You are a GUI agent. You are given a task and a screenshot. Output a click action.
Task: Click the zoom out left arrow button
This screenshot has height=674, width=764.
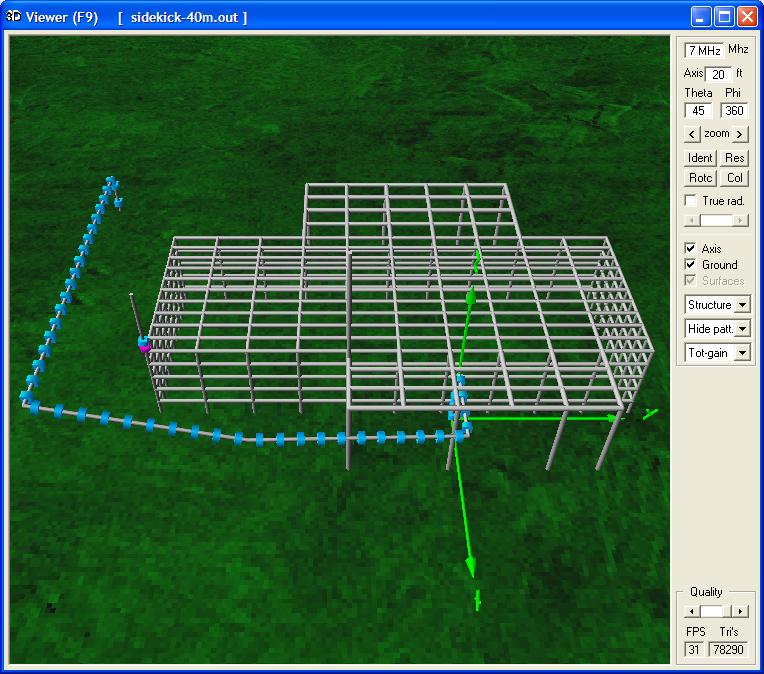click(692, 134)
